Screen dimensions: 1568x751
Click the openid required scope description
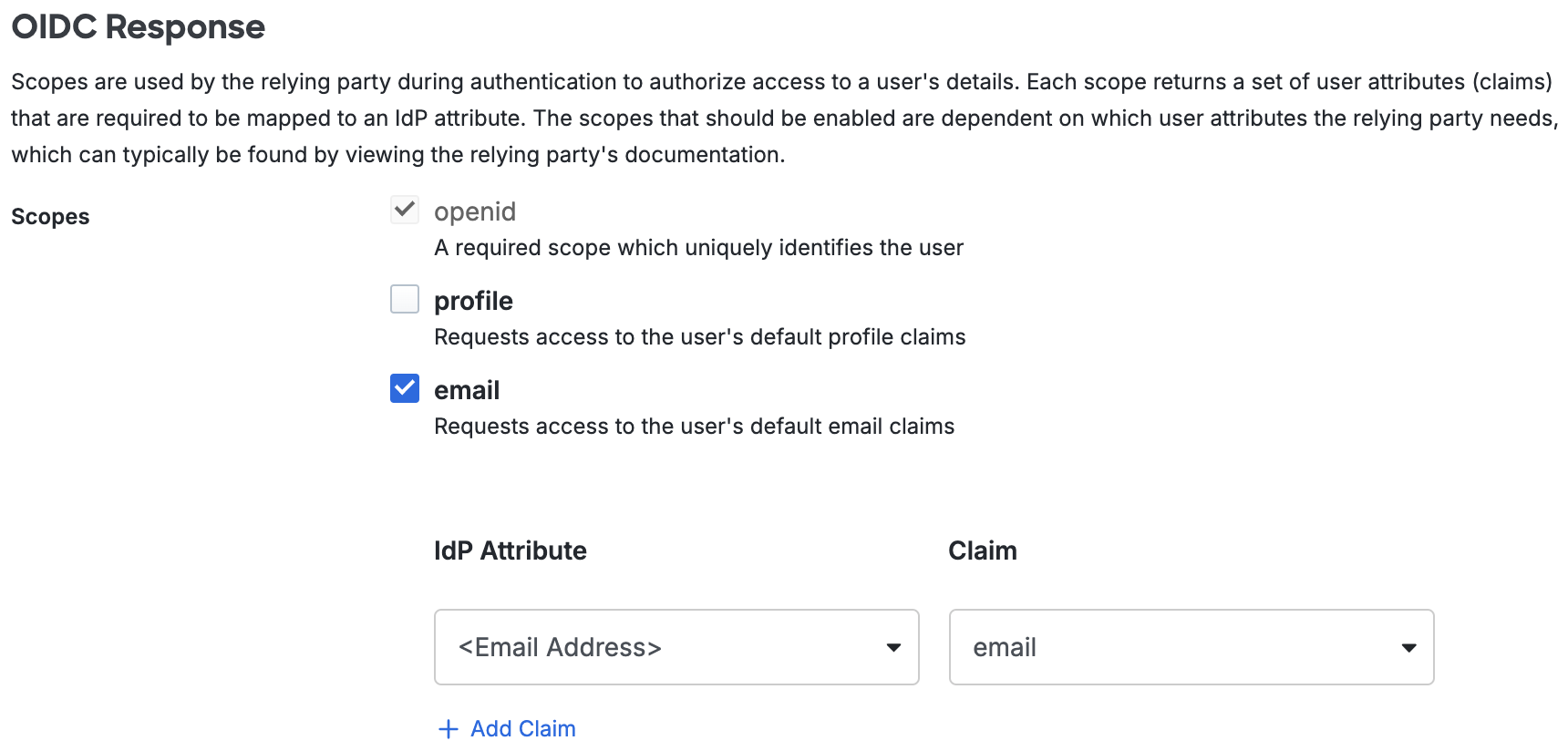click(x=698, y=248)
